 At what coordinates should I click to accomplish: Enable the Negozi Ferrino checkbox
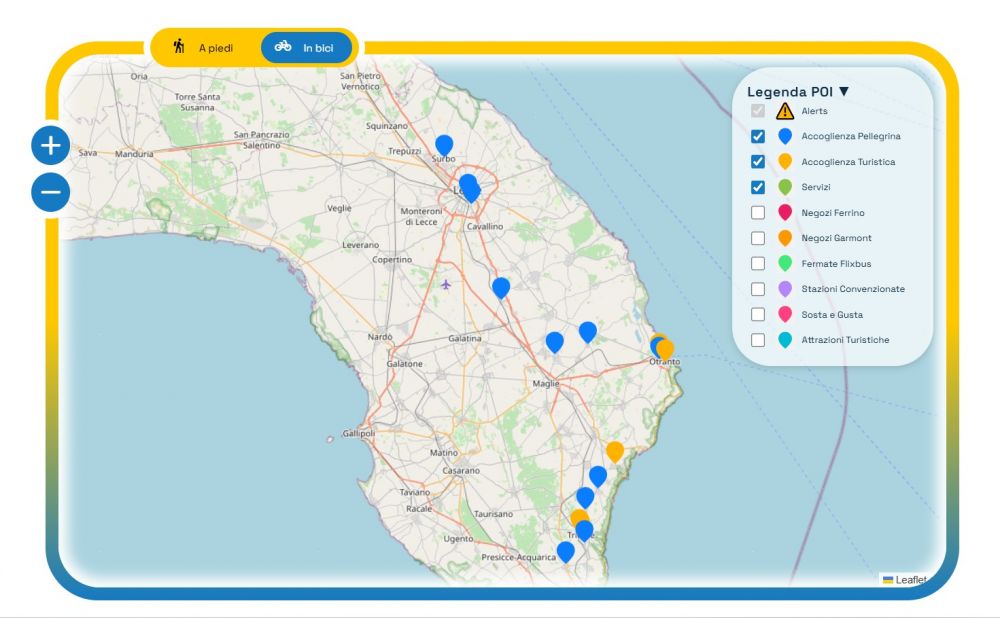758,213
